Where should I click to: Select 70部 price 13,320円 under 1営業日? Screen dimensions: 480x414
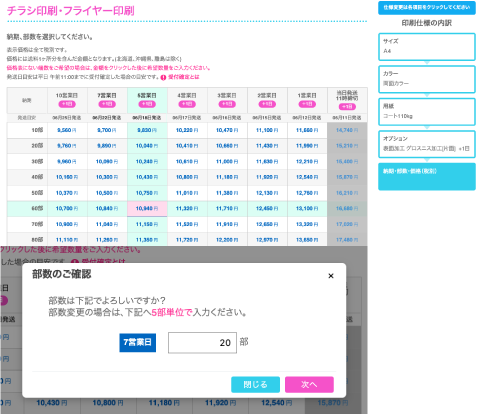click(x=307, y=224)
